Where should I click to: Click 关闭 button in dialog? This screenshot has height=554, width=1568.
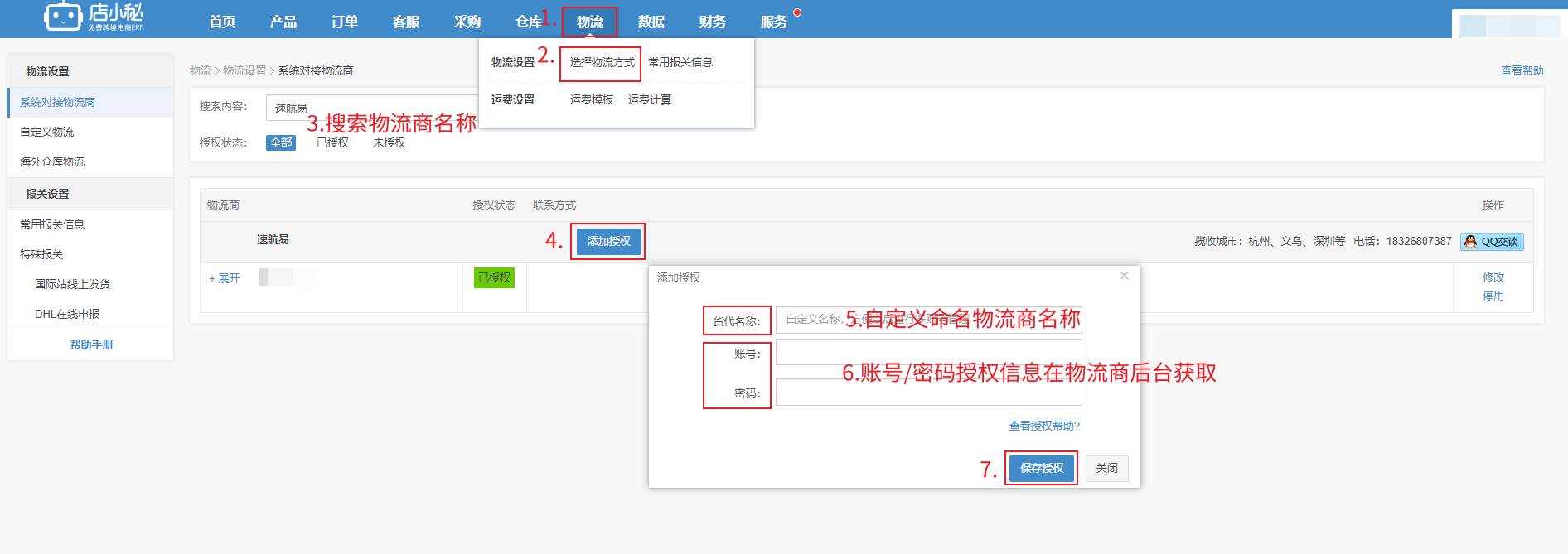click(x=1107, y=469)
